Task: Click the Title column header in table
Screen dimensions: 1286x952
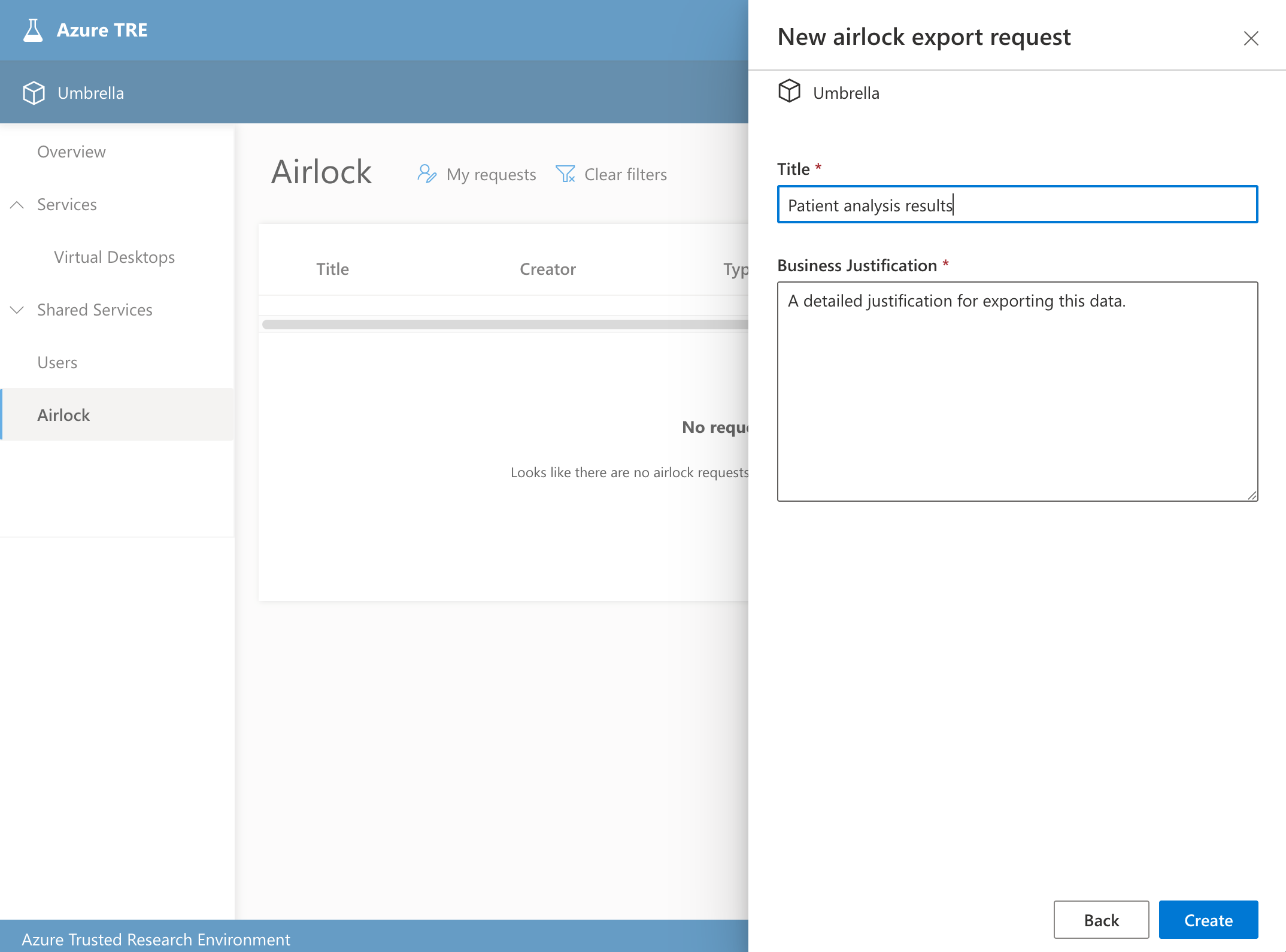Action: coord(332,269)
